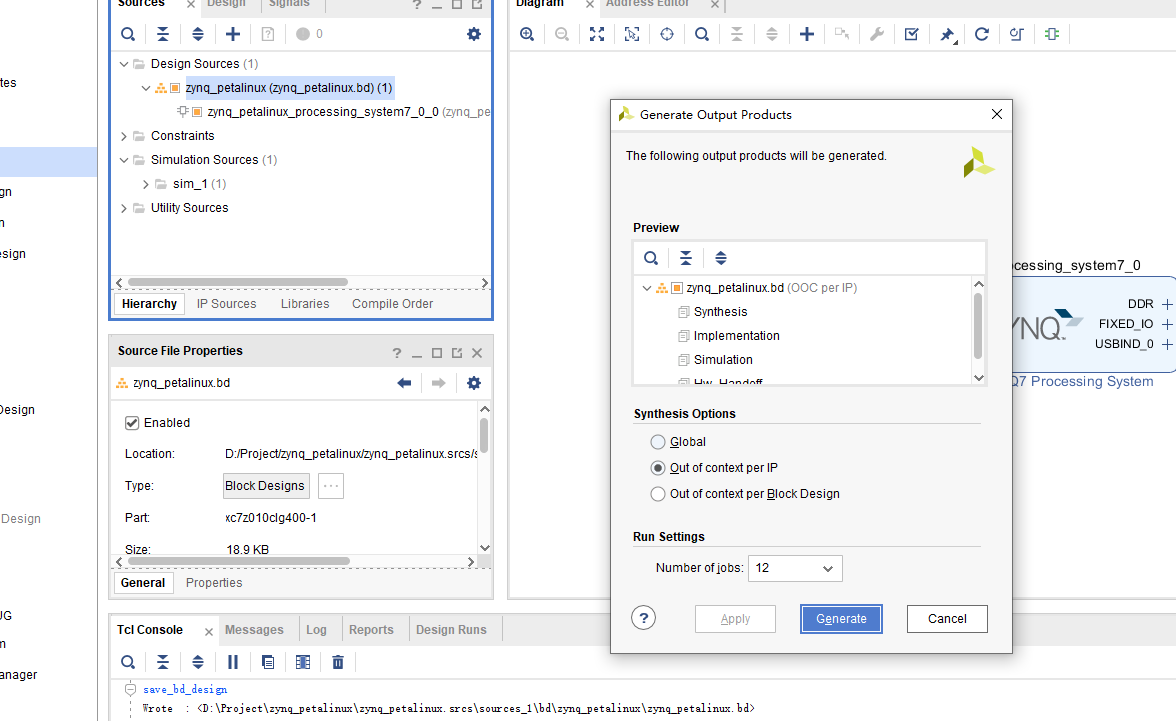The image size is (1176, 721).
Task: Open the Log tab
Action: [x=316, y=629]
